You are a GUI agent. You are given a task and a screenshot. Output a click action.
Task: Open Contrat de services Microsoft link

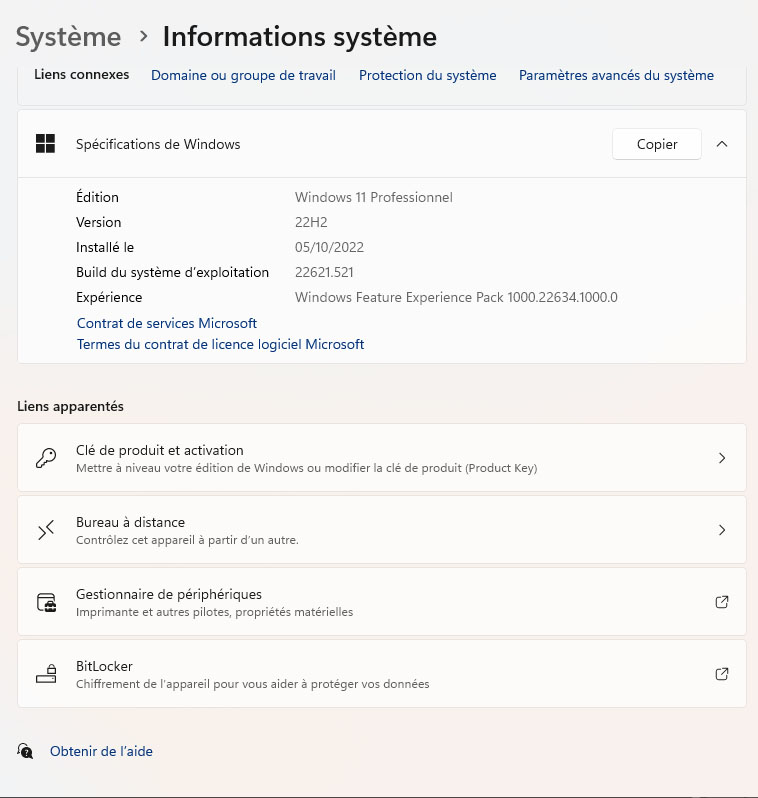[167, 323]
